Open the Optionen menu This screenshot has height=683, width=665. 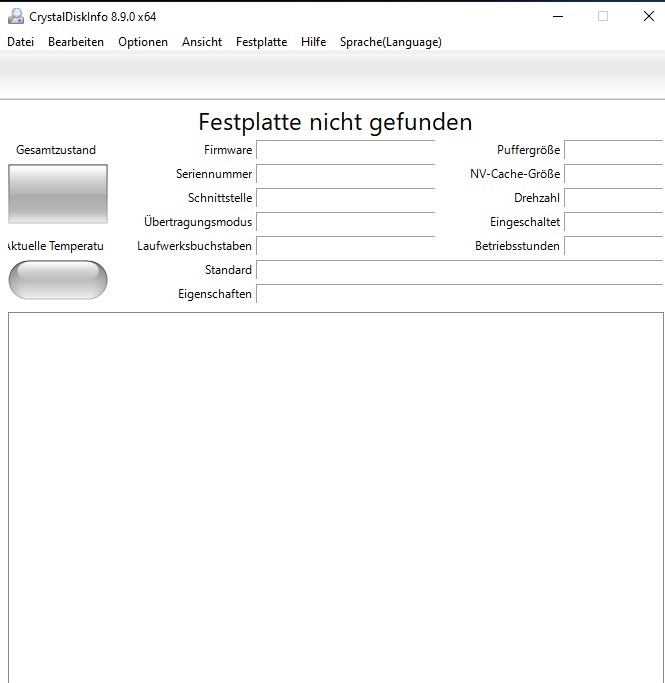[x=143, y=42]
